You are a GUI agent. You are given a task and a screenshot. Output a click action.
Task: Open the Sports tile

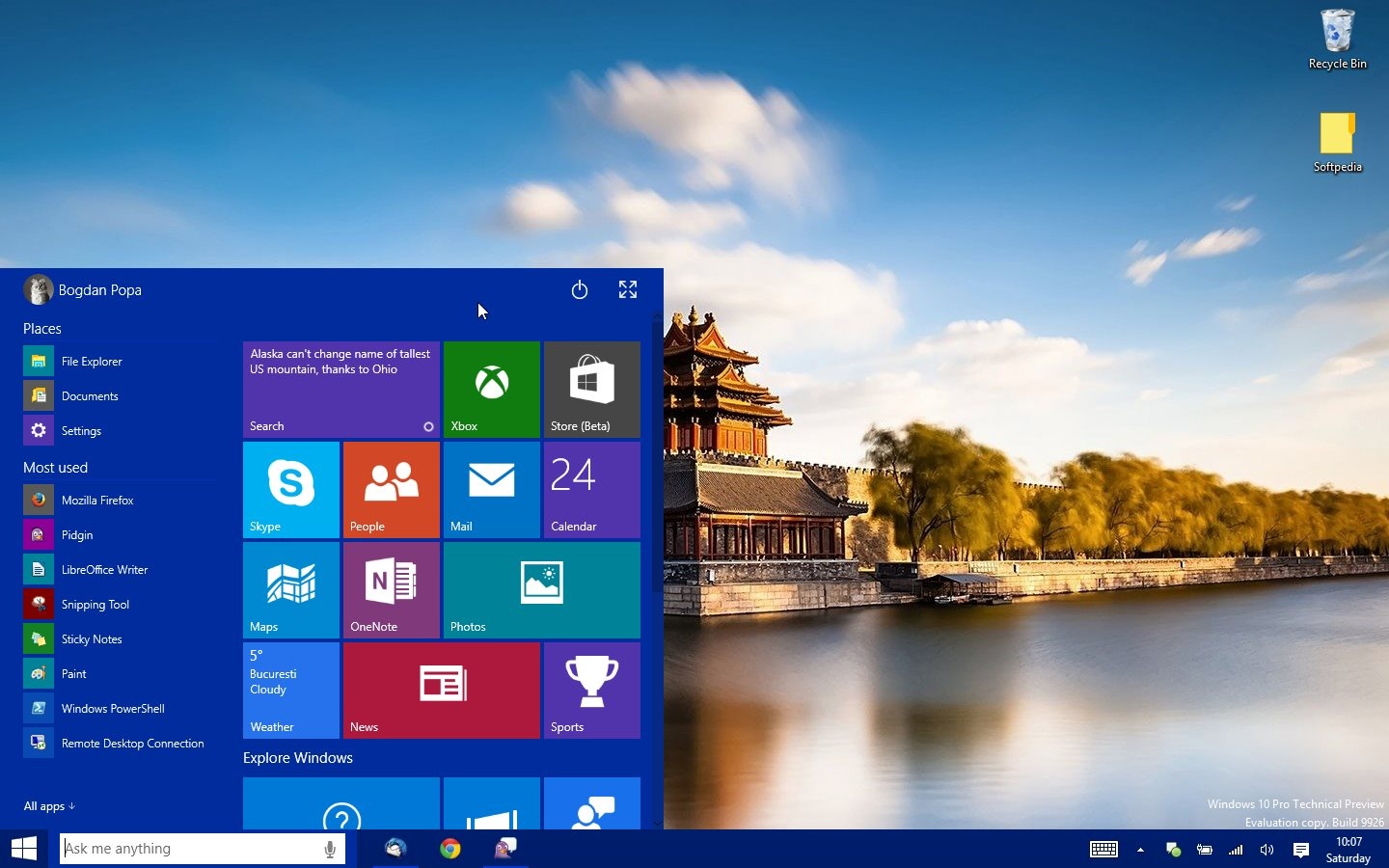click(x=591, y=690)
